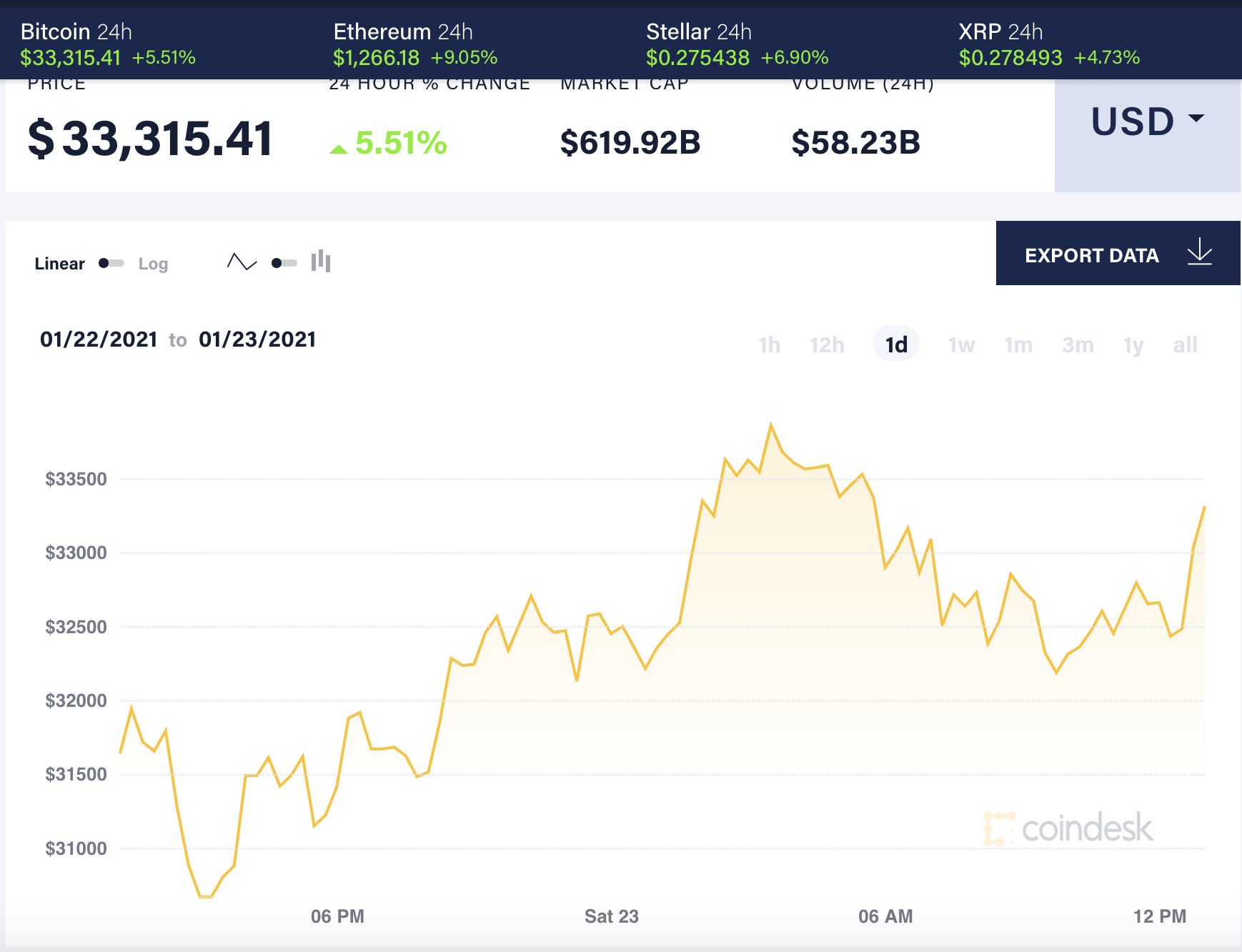
Task: Switch to the all time range
Action: point(1185,344)
